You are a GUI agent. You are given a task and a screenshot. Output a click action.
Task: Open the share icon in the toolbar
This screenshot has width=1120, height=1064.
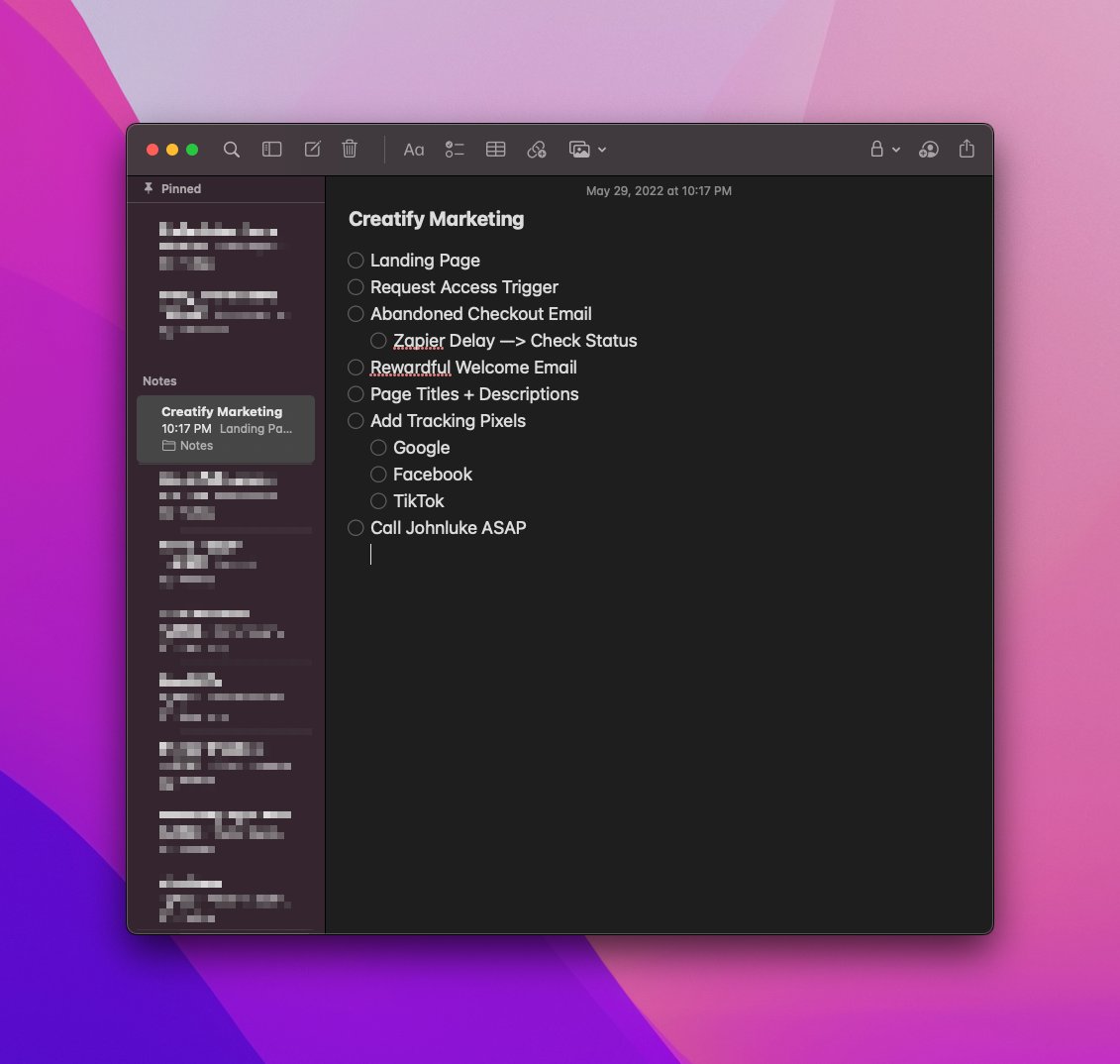click(x=967, y=148)
